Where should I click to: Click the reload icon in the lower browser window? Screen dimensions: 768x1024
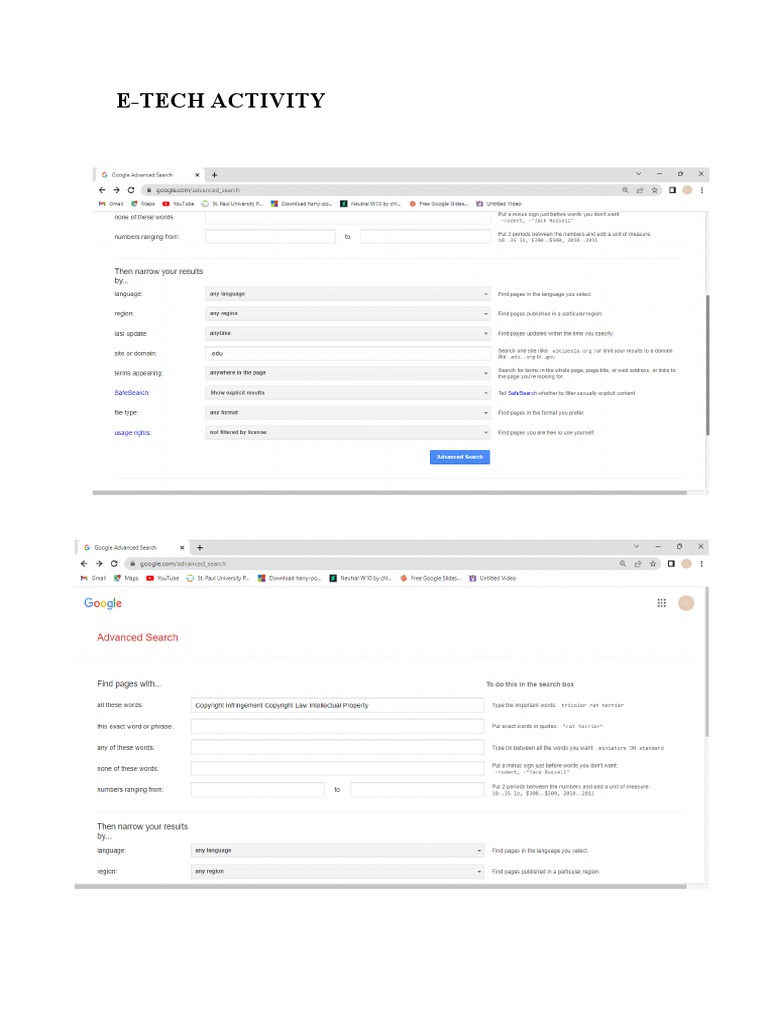point(114,563)
